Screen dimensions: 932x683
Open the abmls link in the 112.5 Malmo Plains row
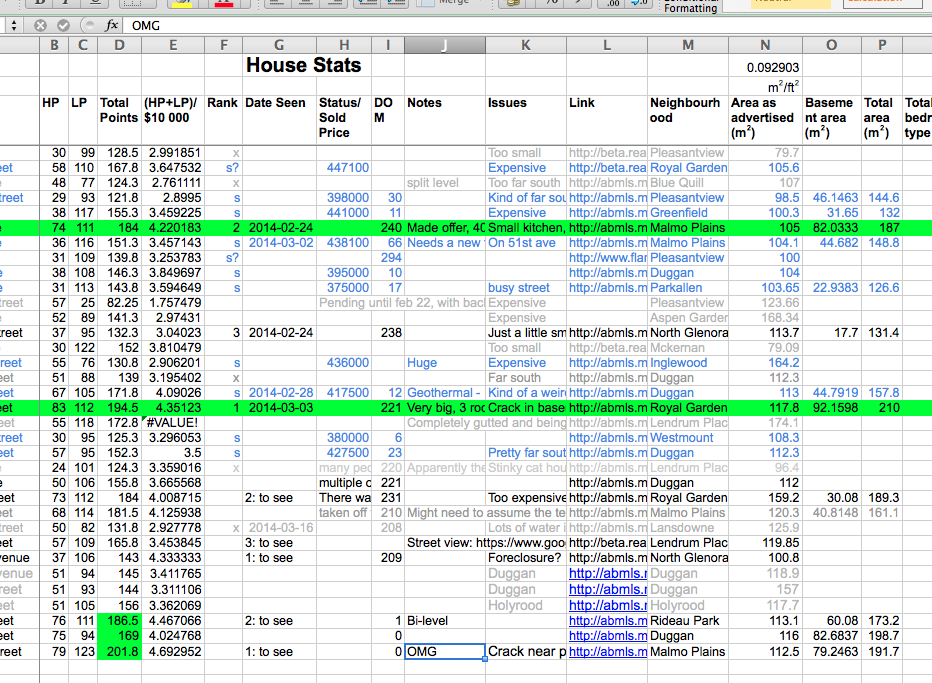pos(607,651)
